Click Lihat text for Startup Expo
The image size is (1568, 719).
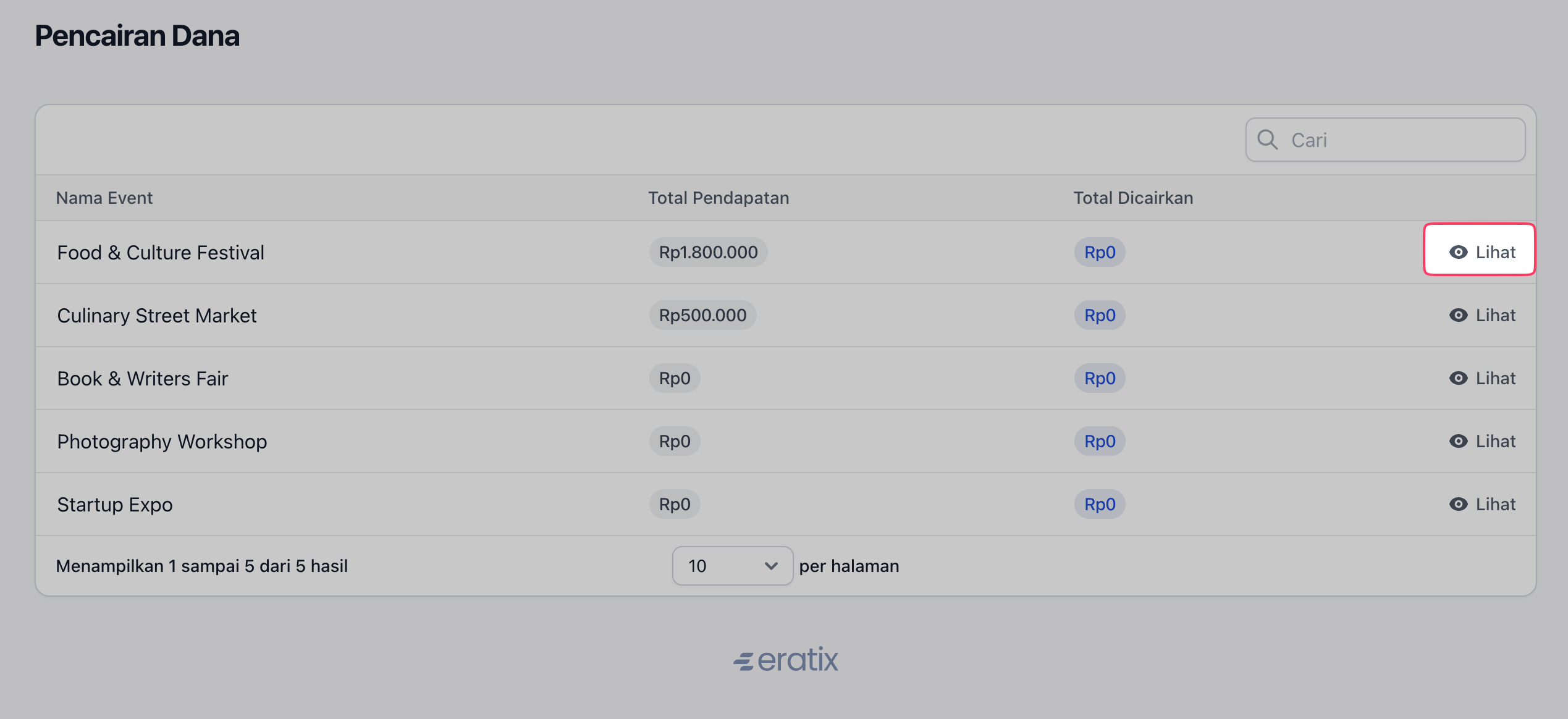pyautogui.click(x=1495, y=504)
